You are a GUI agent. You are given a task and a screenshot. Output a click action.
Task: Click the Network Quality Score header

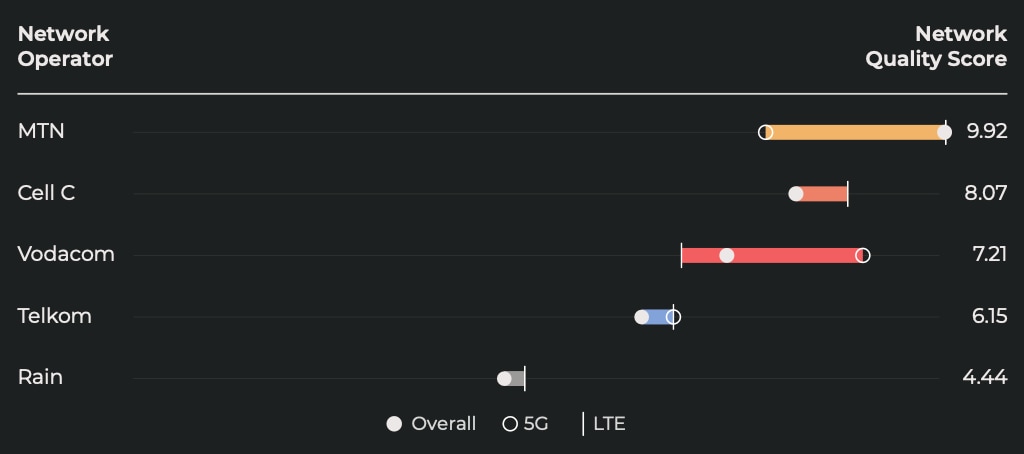point(936,46)
